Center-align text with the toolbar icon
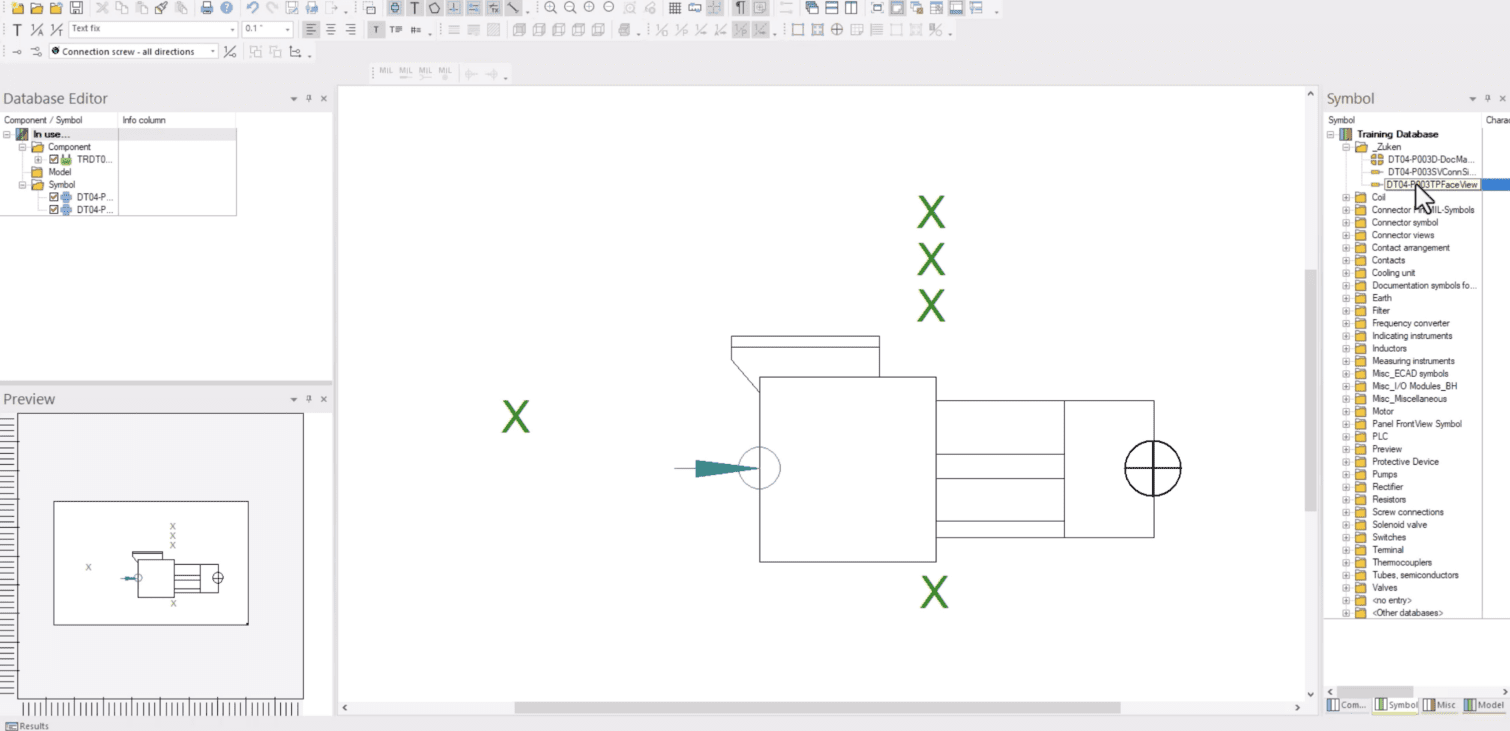Screen dimensions: 1510x731 (x=331, y=30)
